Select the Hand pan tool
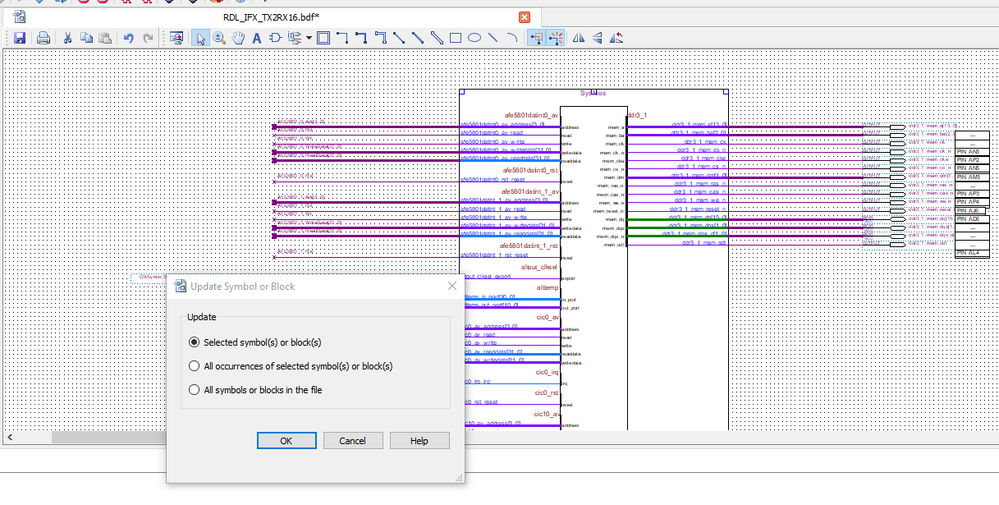 [x=238, y=38]
